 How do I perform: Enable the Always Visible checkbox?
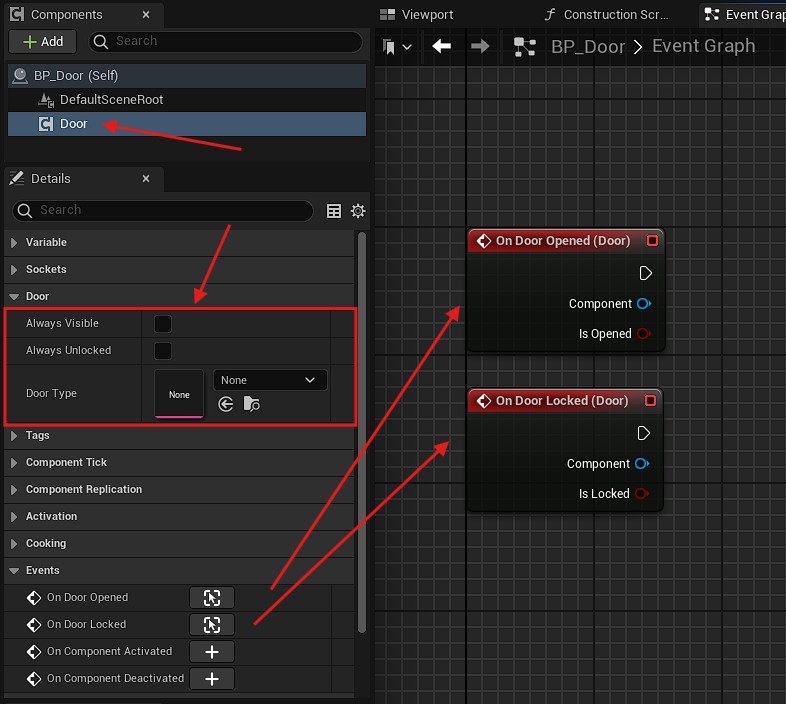(x=162, y=324)
